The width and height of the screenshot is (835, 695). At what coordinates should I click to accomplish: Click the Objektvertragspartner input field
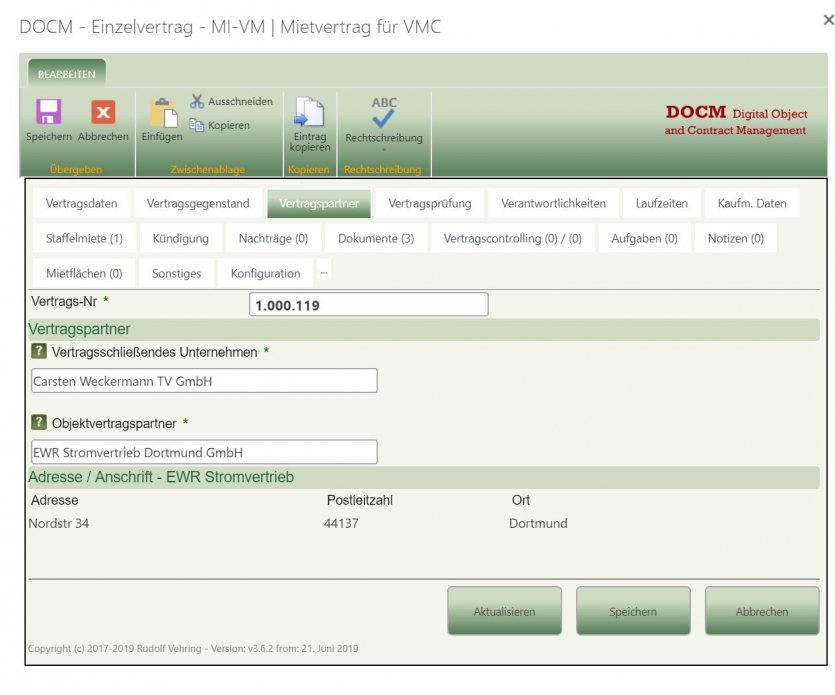pyautogui.click(x=204, y=452)
